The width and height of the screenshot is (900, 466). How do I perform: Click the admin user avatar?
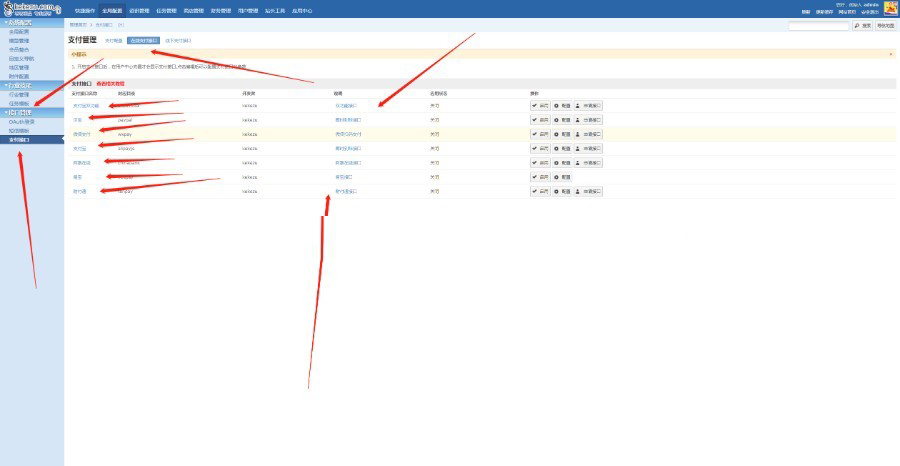point(890,8)
